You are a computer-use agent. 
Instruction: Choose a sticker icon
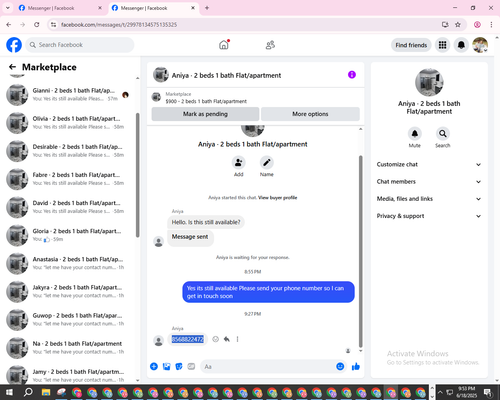[x=179, y=366]
